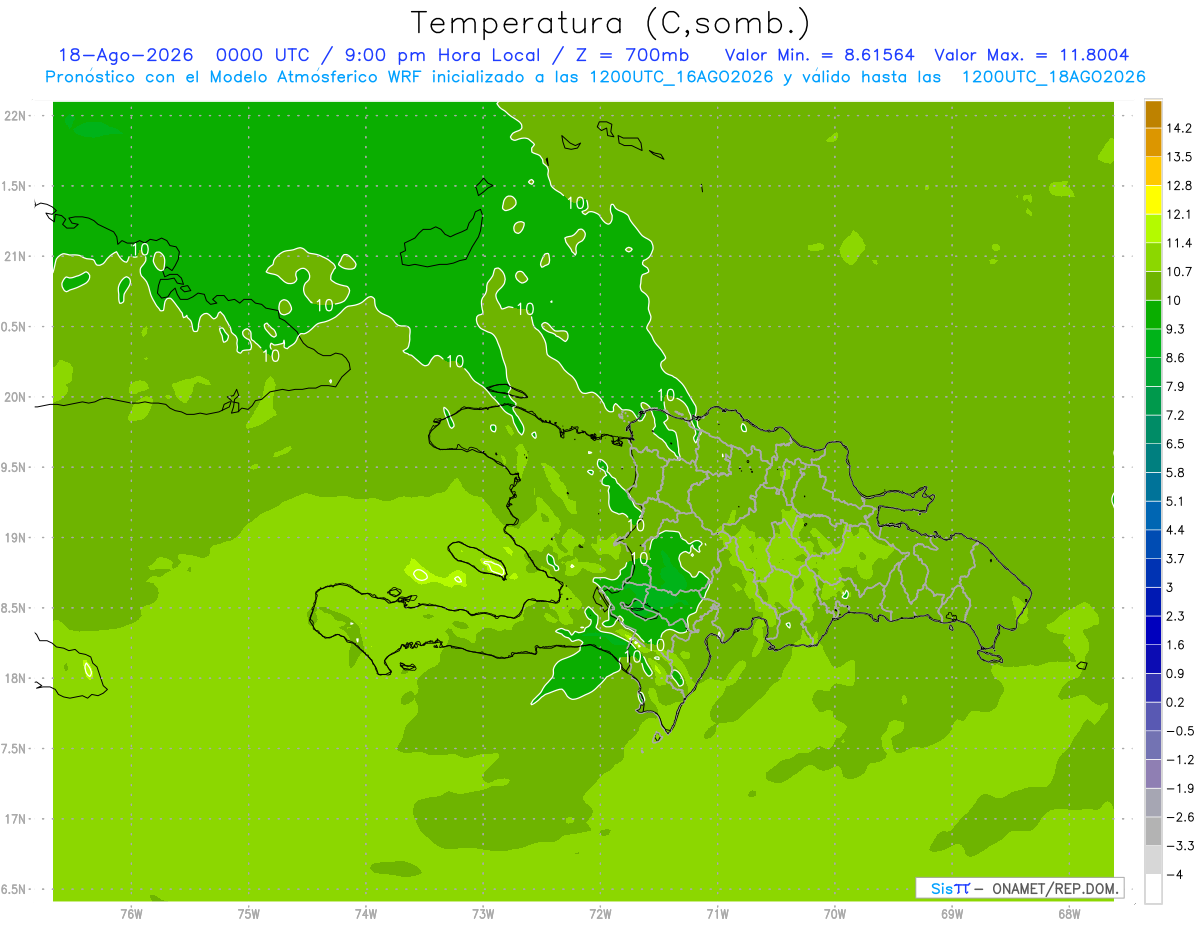The image size is (1200, 927).
Task: Click "9:00 pm Hora Local" text
Action: [x=443, y=56]
